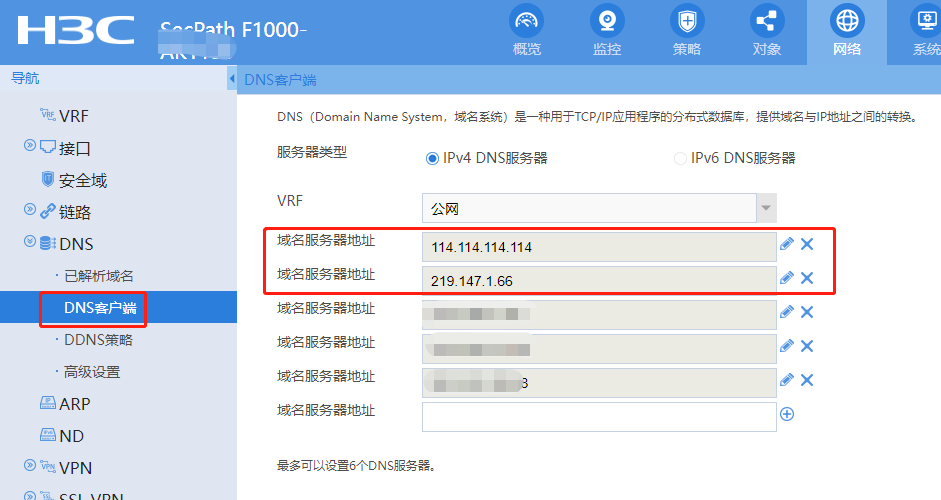Image resolution: width=941 pixels, height=500 pixels.
Task: Go to 高级设置 under DNS
Action: coord(92,372)
